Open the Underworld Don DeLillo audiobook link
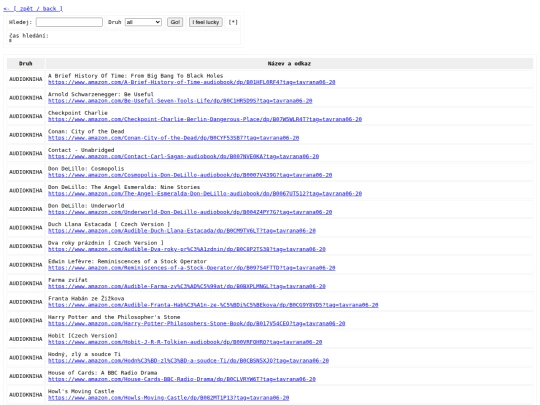The height and width of the screenshot is (405, 540). coord(190,212)
